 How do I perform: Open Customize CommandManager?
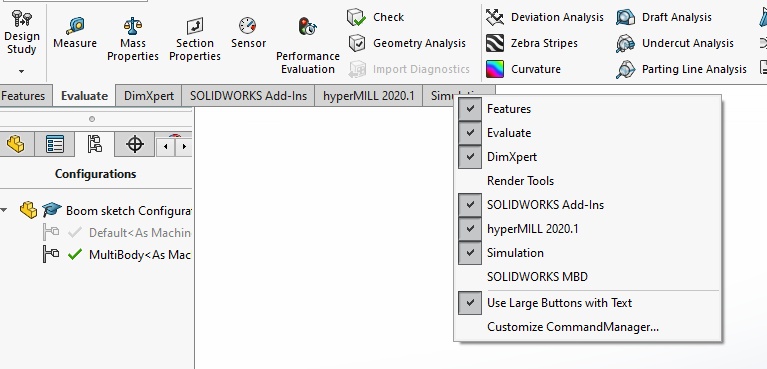pyautogui.click(x=587, y=326)
